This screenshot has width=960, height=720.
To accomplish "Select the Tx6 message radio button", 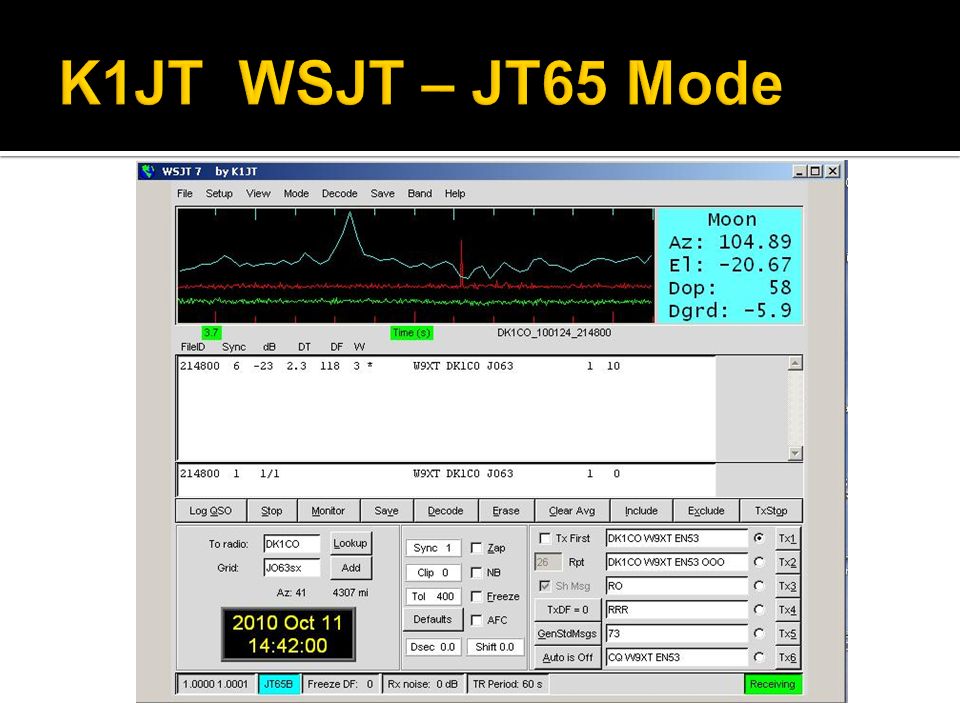I will 759,658.
